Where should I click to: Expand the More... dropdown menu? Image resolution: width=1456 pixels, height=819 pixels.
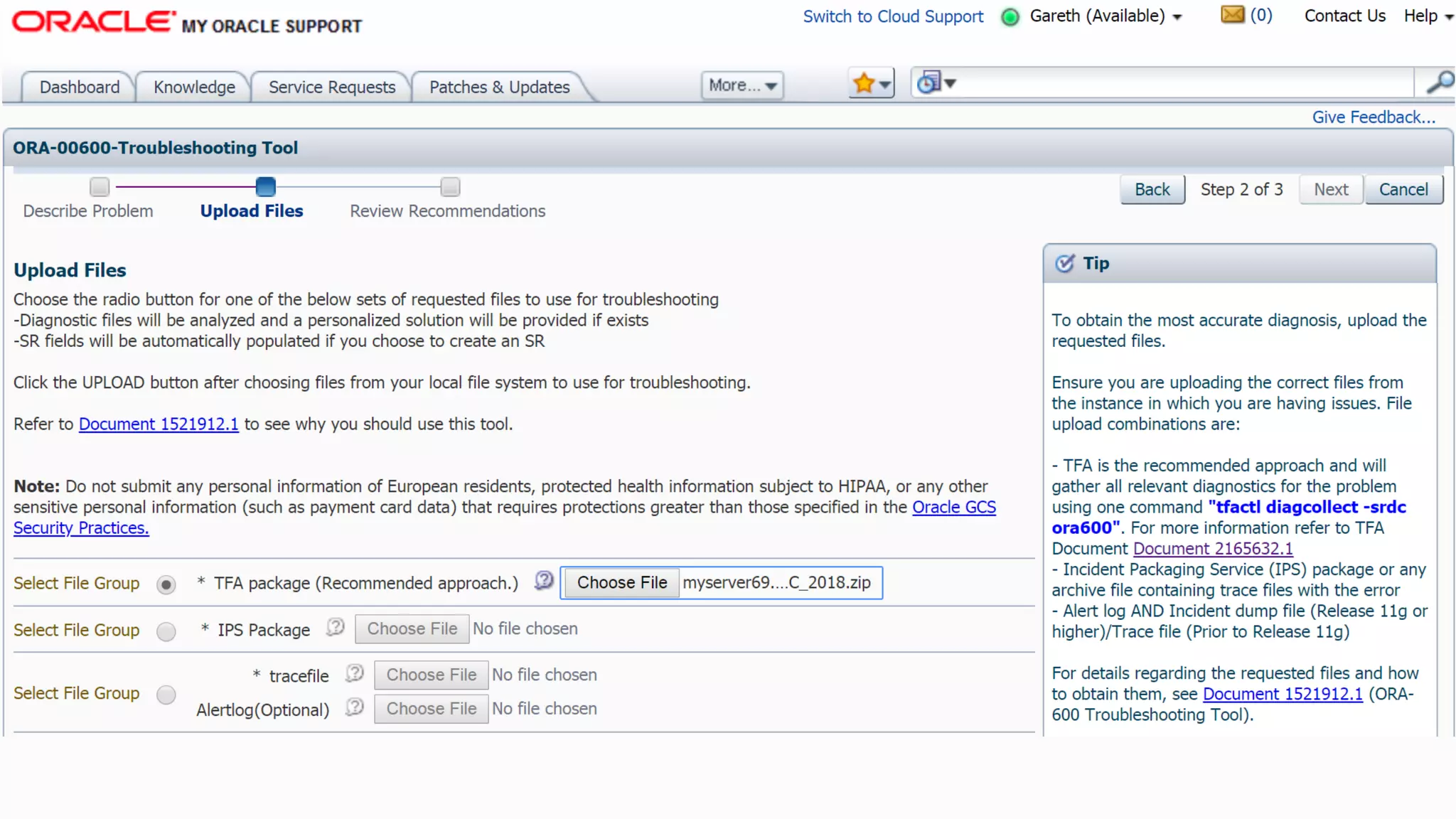click(742, 85)
